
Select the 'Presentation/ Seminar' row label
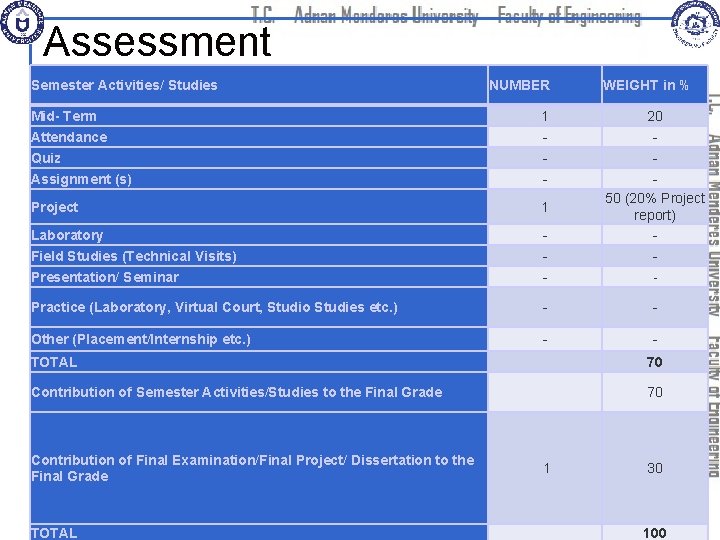[105, 277]
